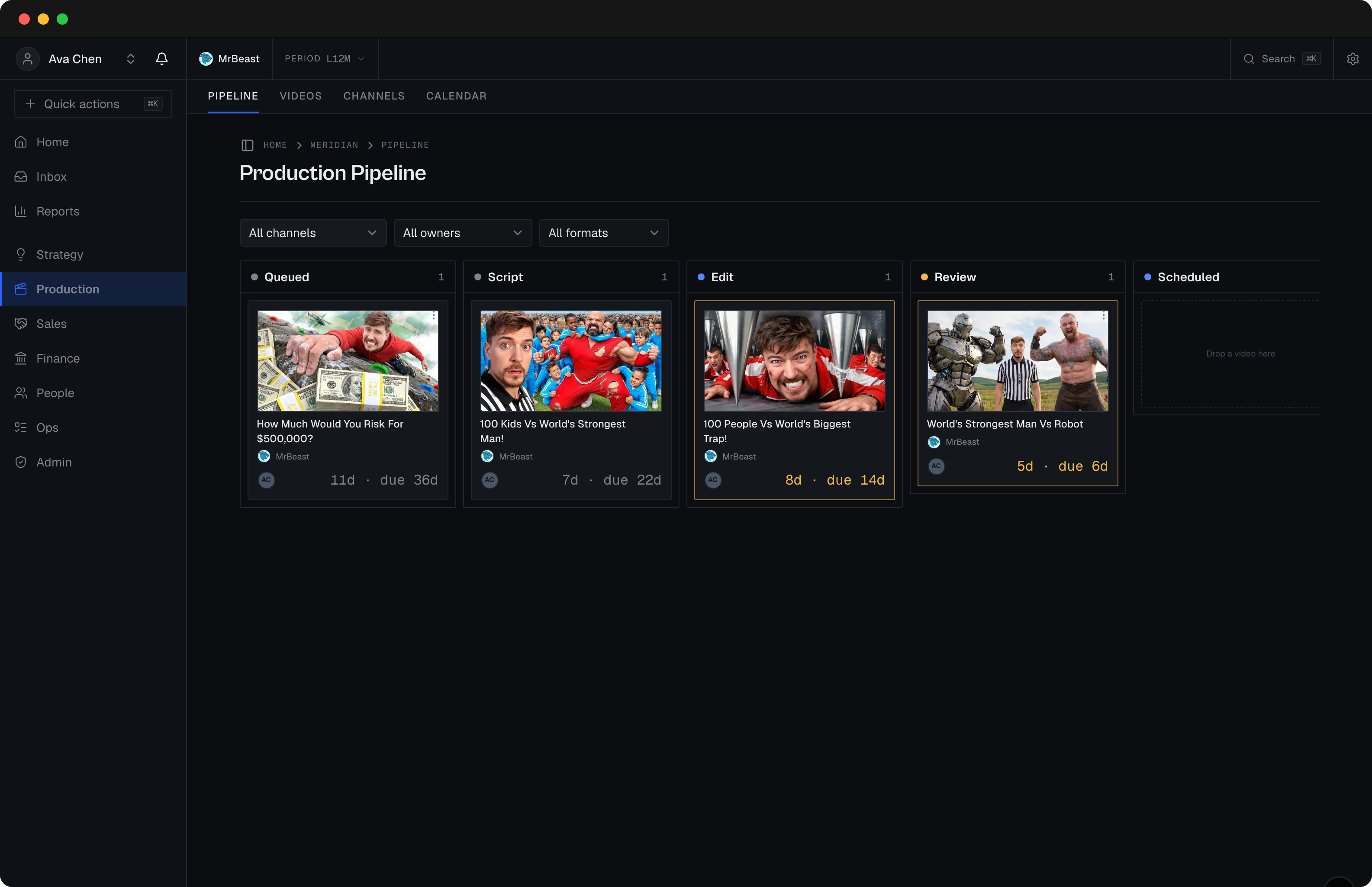Switch to the Calendar tab
The height and width of the screenshot is (887, 1372).
(456, 96)
